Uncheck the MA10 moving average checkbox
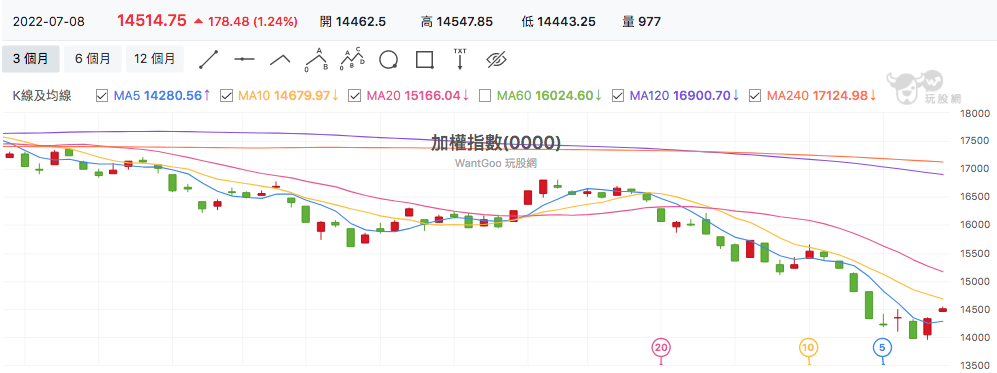Screen dimensions: 997x373 226,96
